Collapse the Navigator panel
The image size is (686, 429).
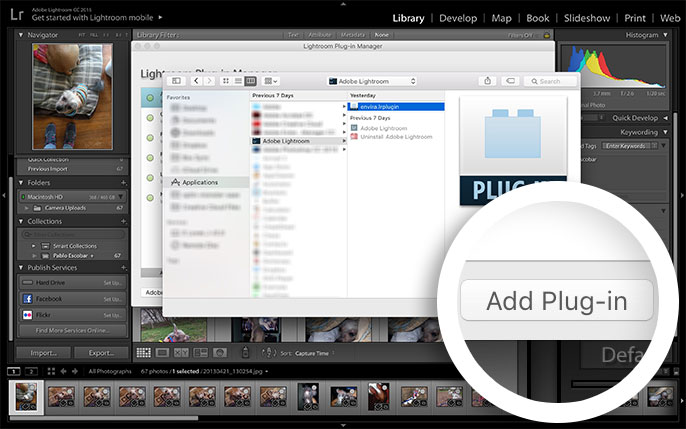21,35
